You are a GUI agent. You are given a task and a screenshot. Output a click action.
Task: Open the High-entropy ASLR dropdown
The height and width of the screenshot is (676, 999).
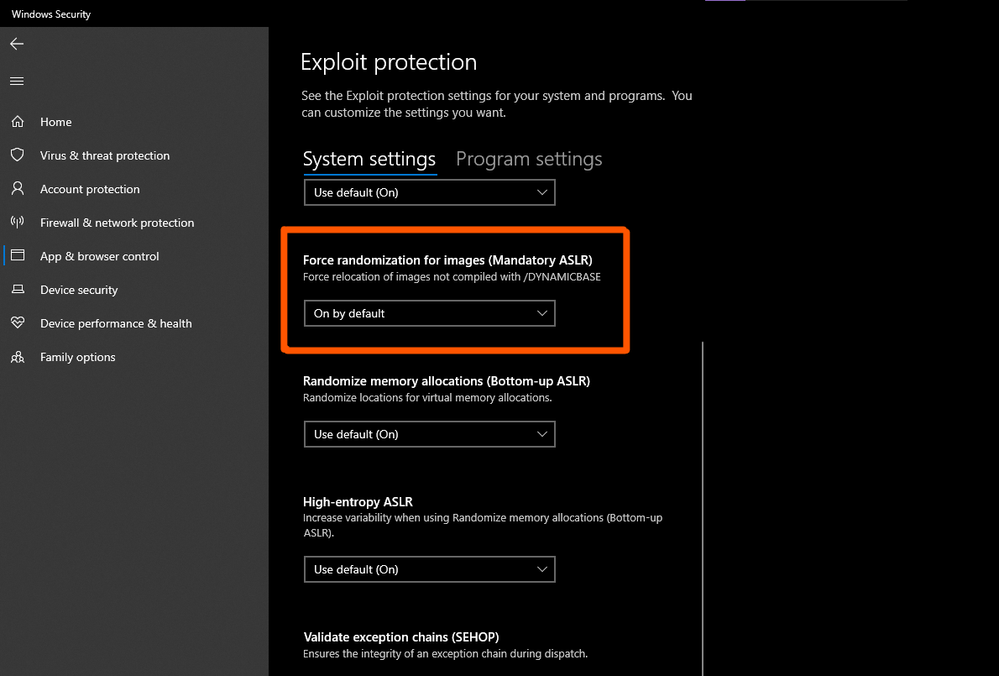pos(429,570)
